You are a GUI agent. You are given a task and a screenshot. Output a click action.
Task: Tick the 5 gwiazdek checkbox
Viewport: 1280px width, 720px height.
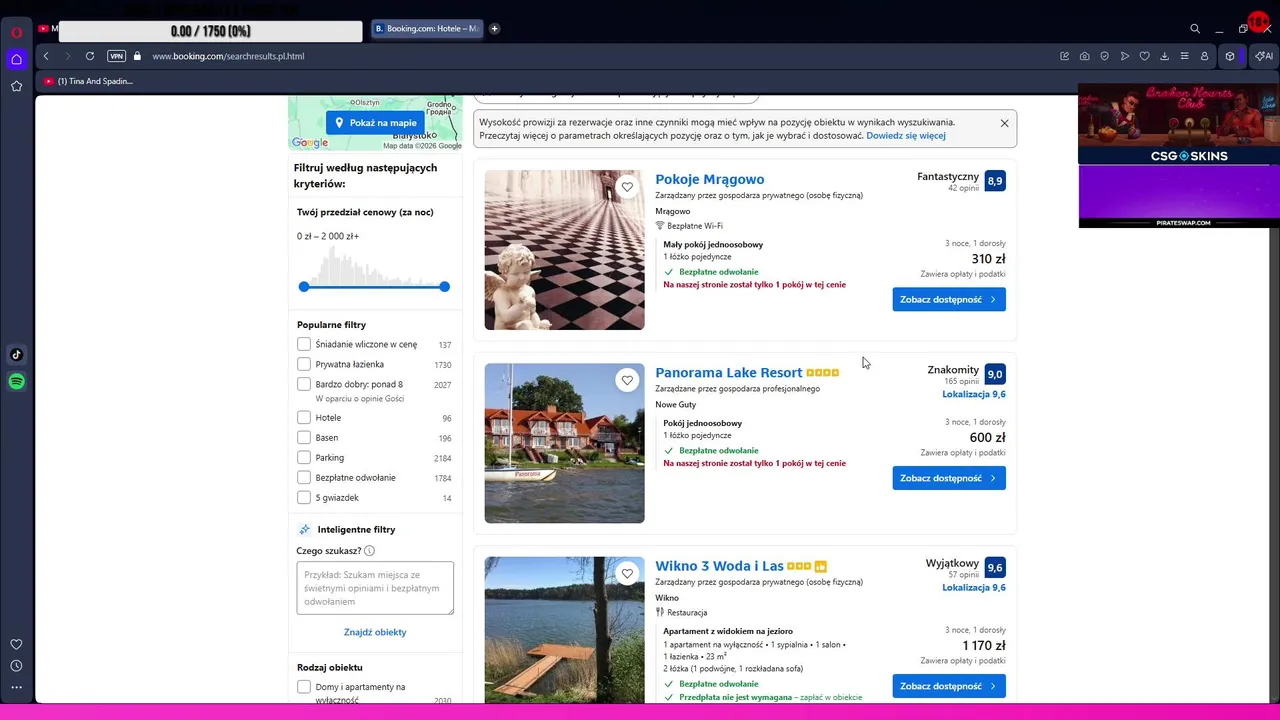304,497
